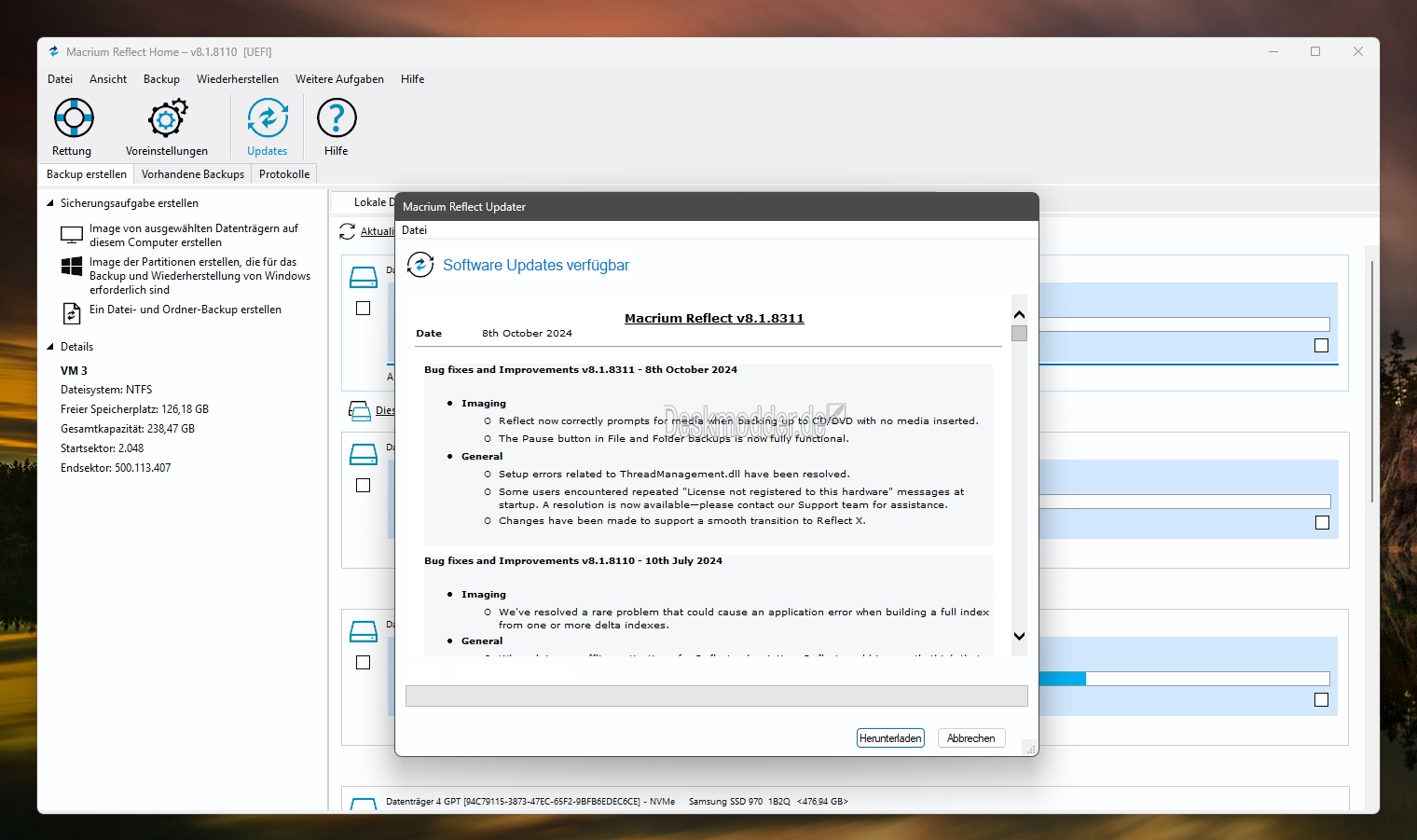Collapse the Sicherungsaufgabe erstellen section
The width and height of the screenshot is (1417, 840).
(x=50, y=203)
